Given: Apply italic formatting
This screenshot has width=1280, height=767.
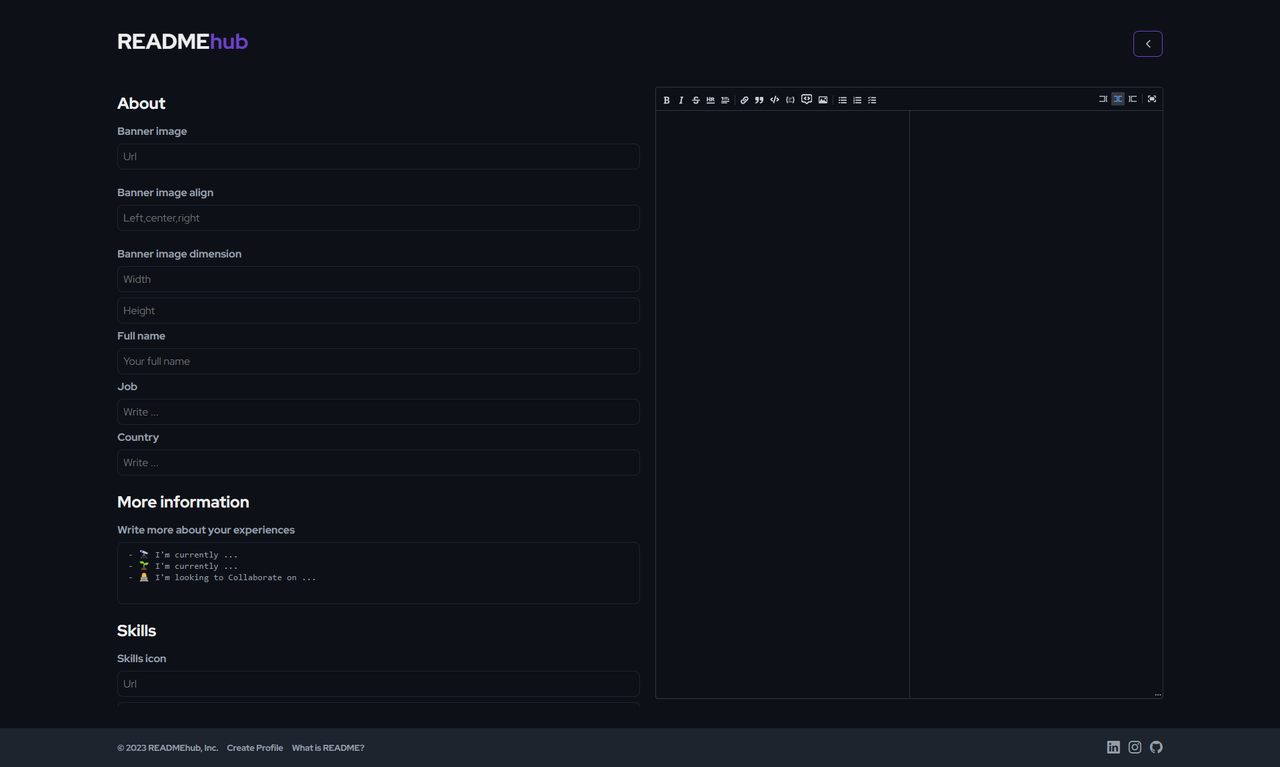Looking at the screenshot, I should tap(681, 100).
